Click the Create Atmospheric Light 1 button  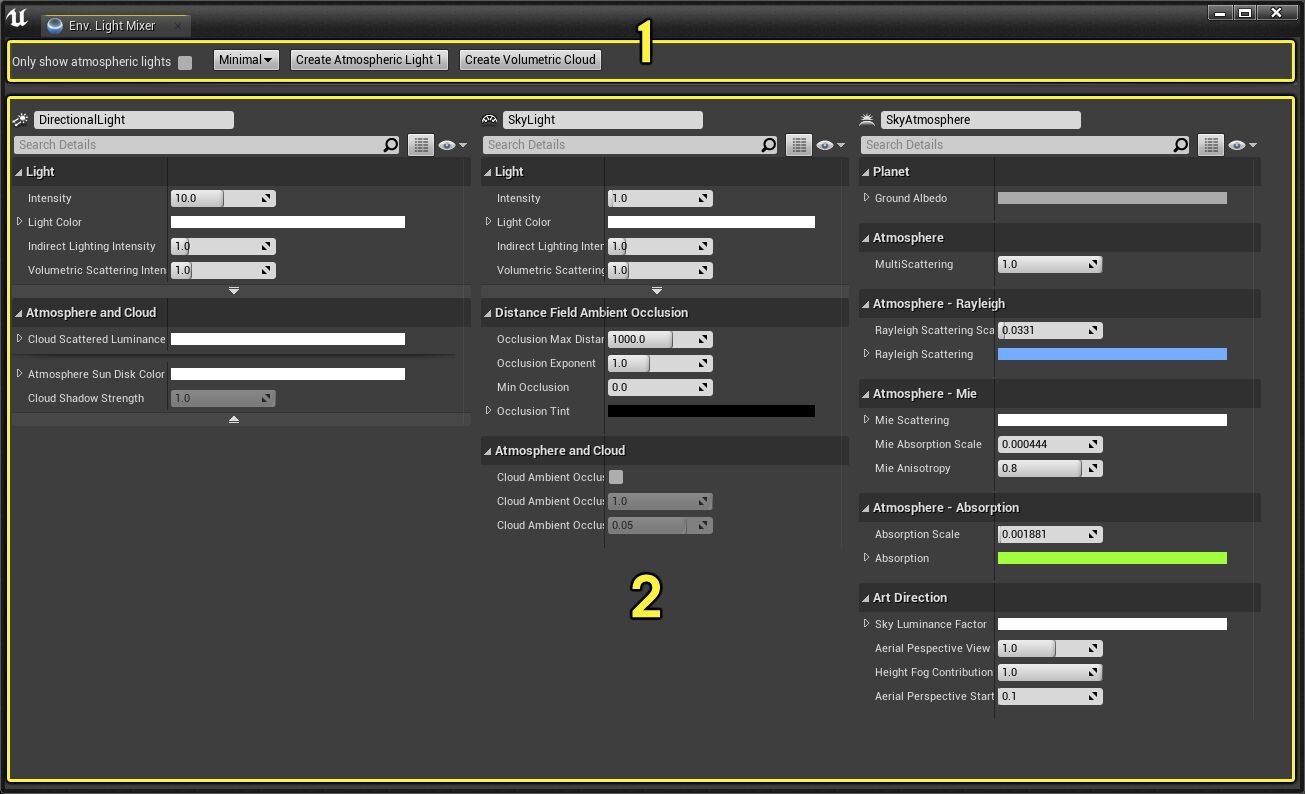368,59
